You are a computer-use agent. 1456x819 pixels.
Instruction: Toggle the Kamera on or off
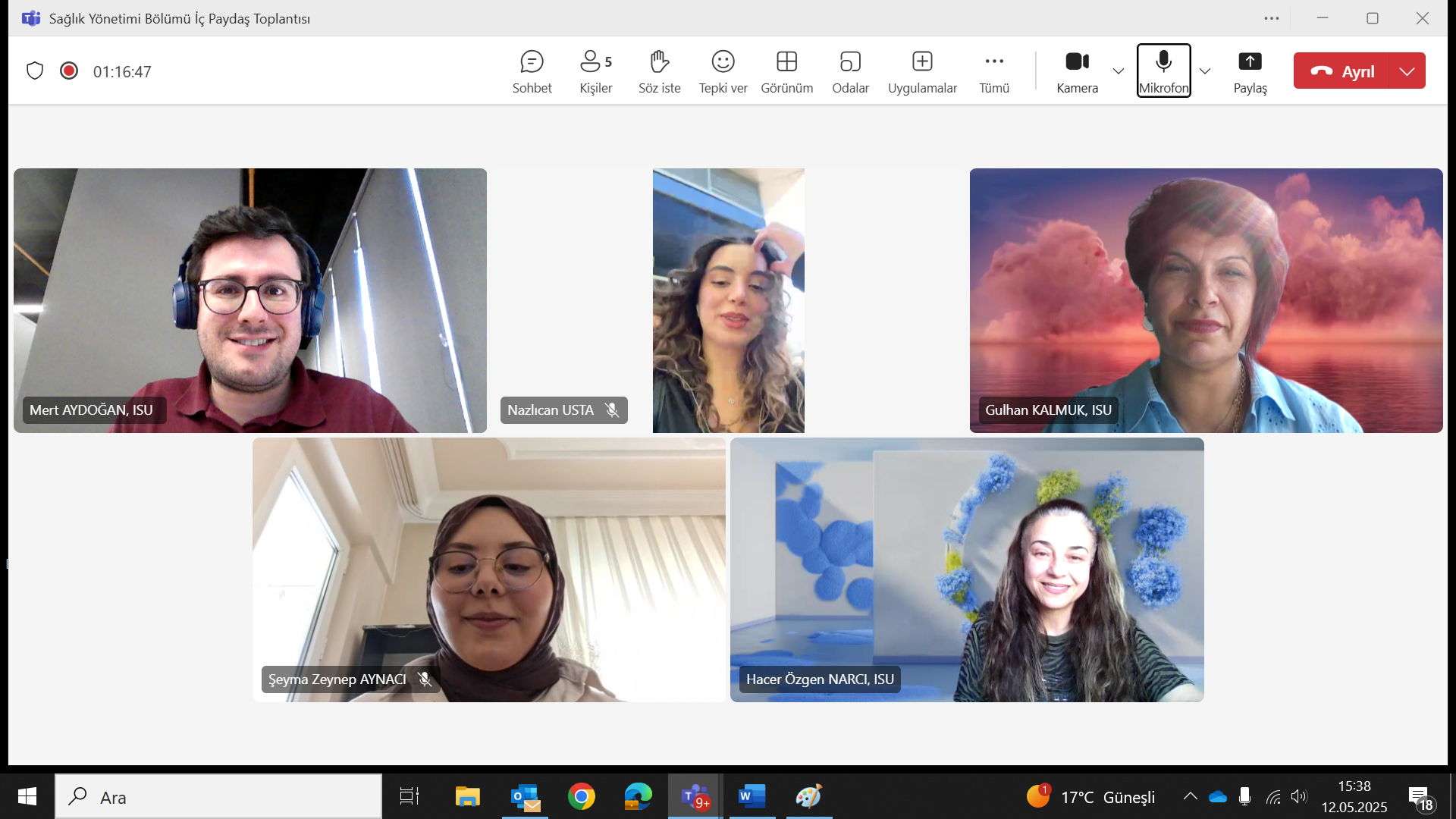[1077, 71]
